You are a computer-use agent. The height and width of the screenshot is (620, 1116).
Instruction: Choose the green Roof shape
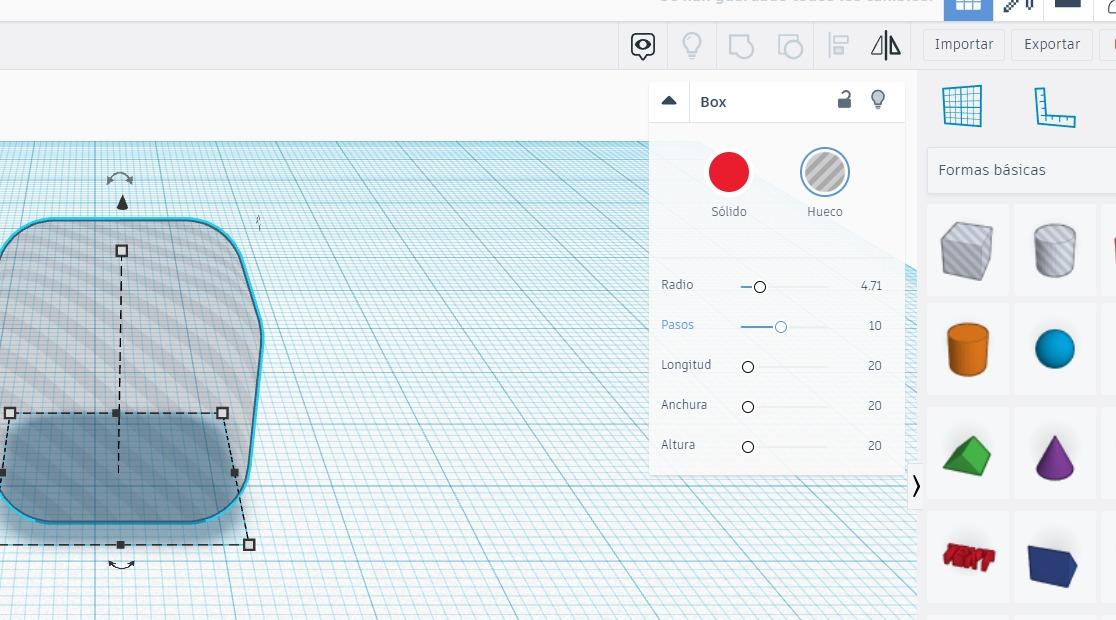tap(967, 456)
